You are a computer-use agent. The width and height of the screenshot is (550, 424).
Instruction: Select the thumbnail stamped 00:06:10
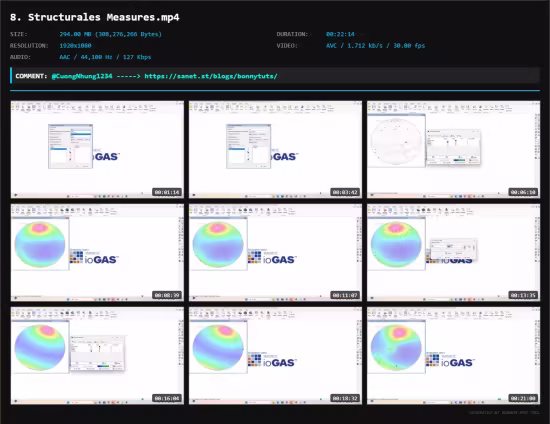(454, 149)
